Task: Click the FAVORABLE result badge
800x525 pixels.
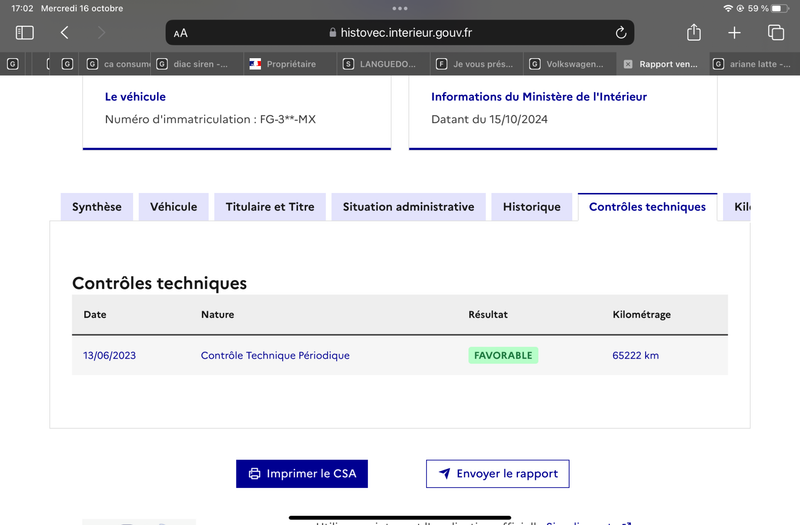Action: pos(503,355)
